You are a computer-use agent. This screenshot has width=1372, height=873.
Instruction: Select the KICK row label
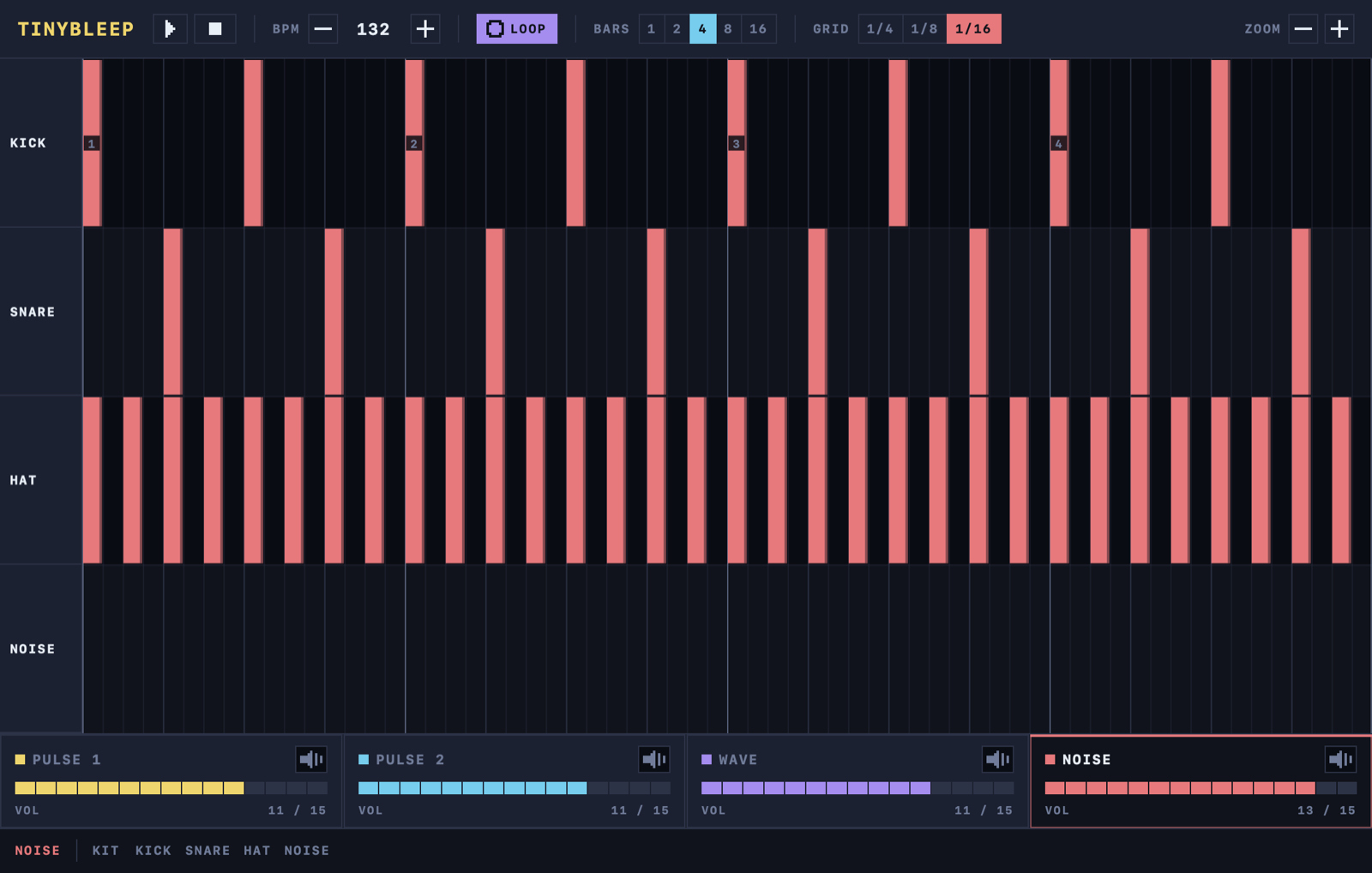pyautogui.click(x=28, y=143)
